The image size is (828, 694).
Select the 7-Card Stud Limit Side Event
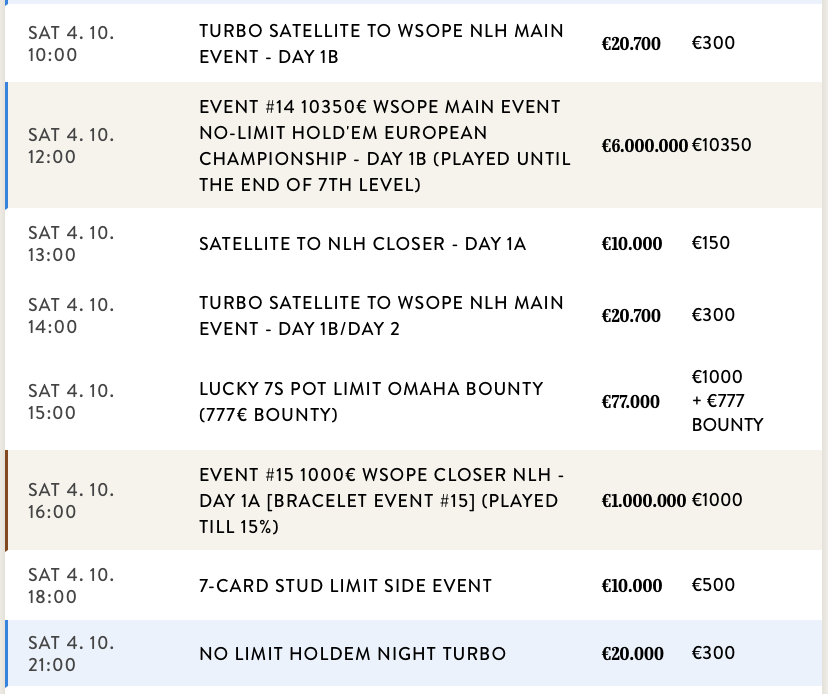click(345, 585)
